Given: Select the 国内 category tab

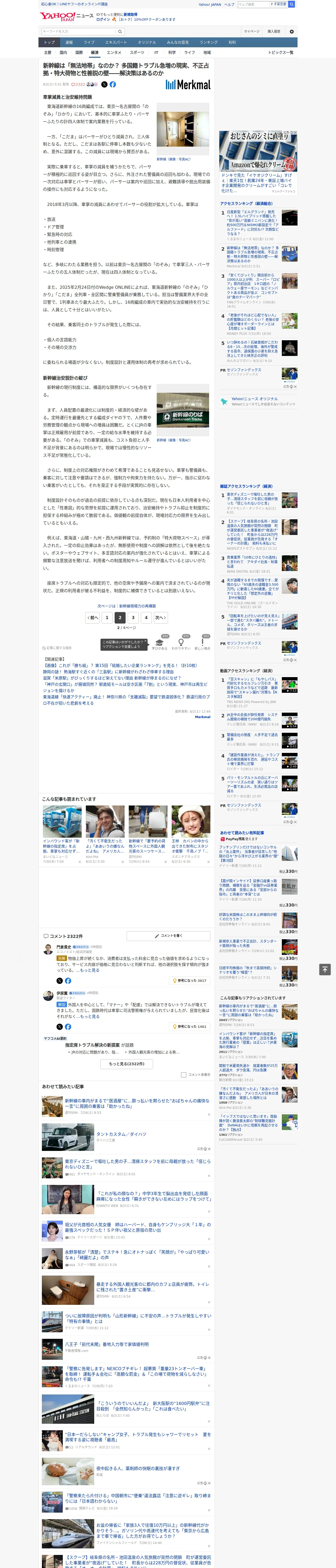Looking at the screenshot, I should (63, 52).
